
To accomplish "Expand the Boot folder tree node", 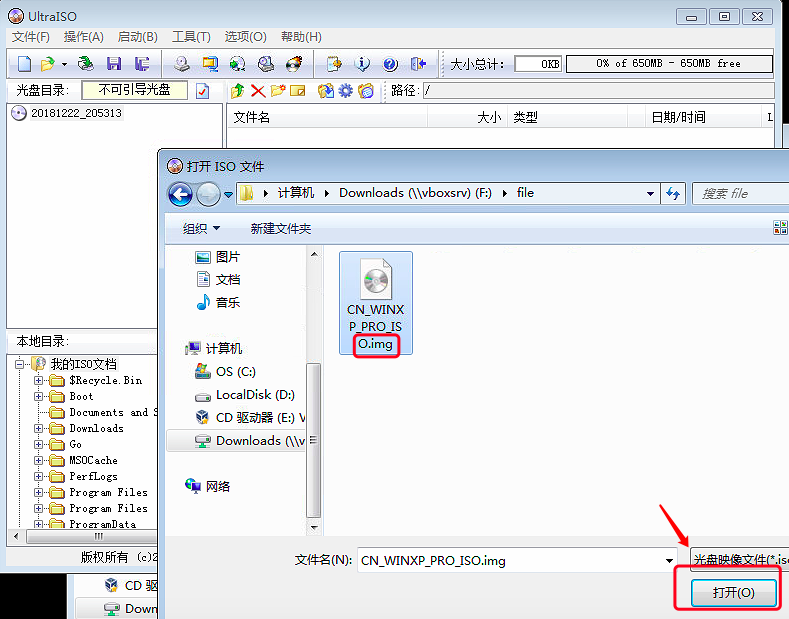I will (38, 397).
